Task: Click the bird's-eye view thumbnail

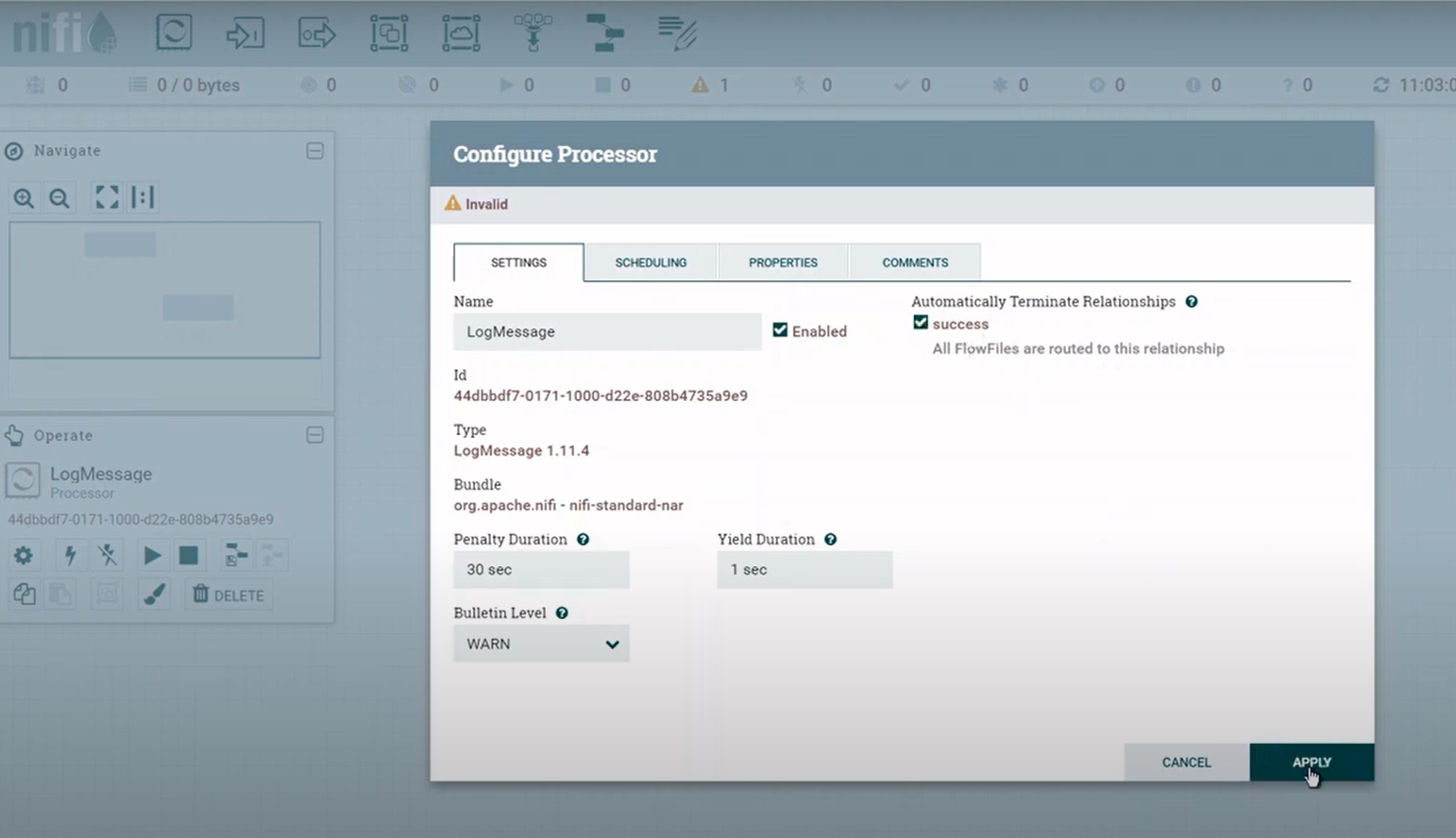Action: (x=165, y=290)
